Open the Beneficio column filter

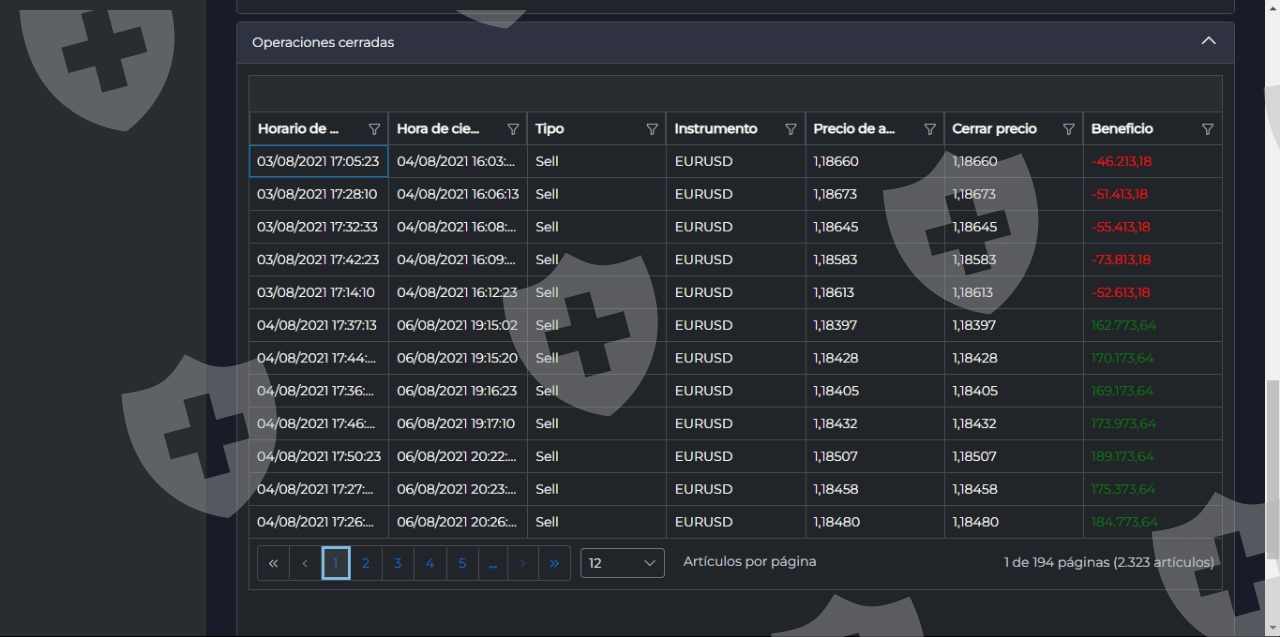pos(1207,129)
